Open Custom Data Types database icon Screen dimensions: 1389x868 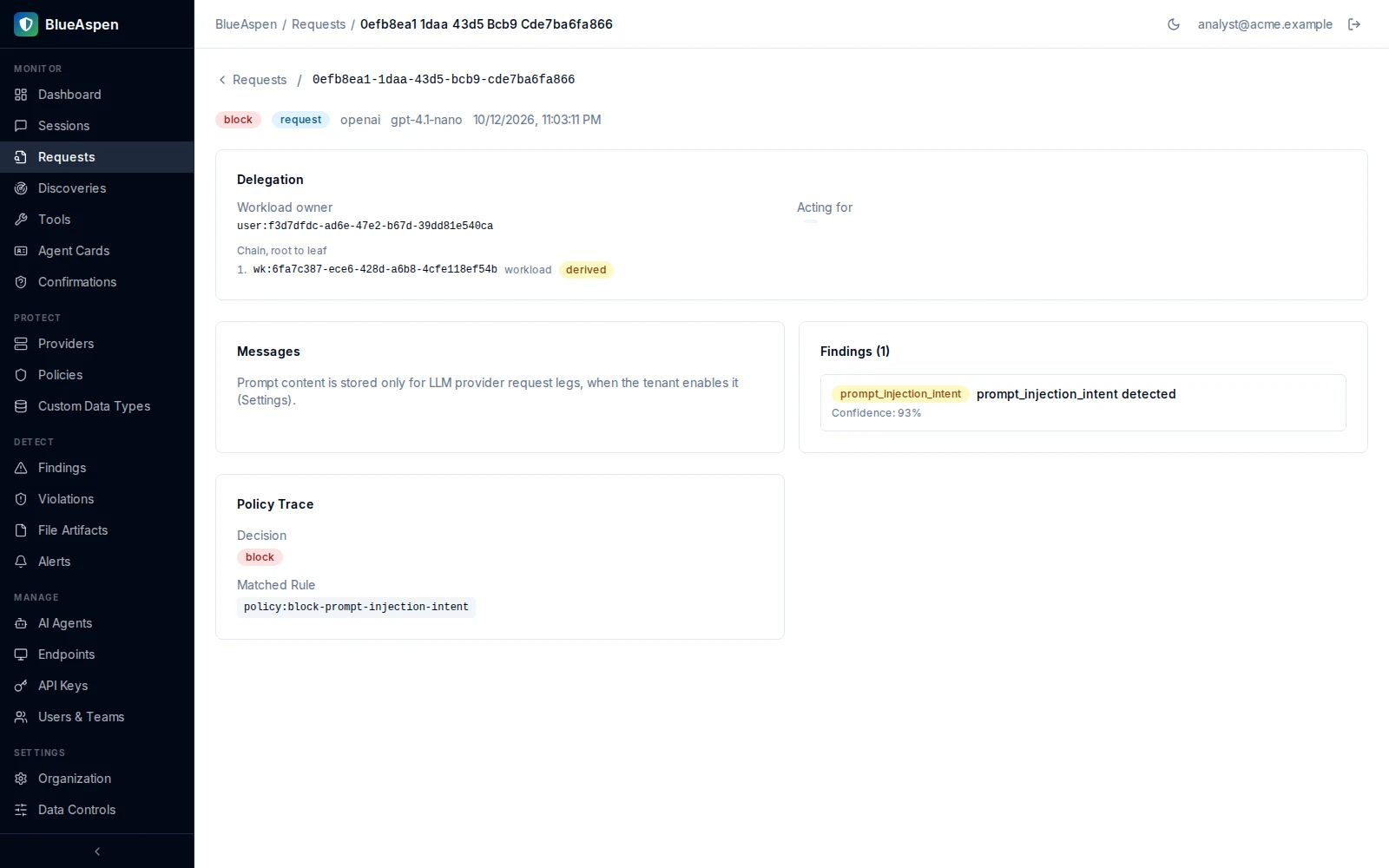click(21, 406)
